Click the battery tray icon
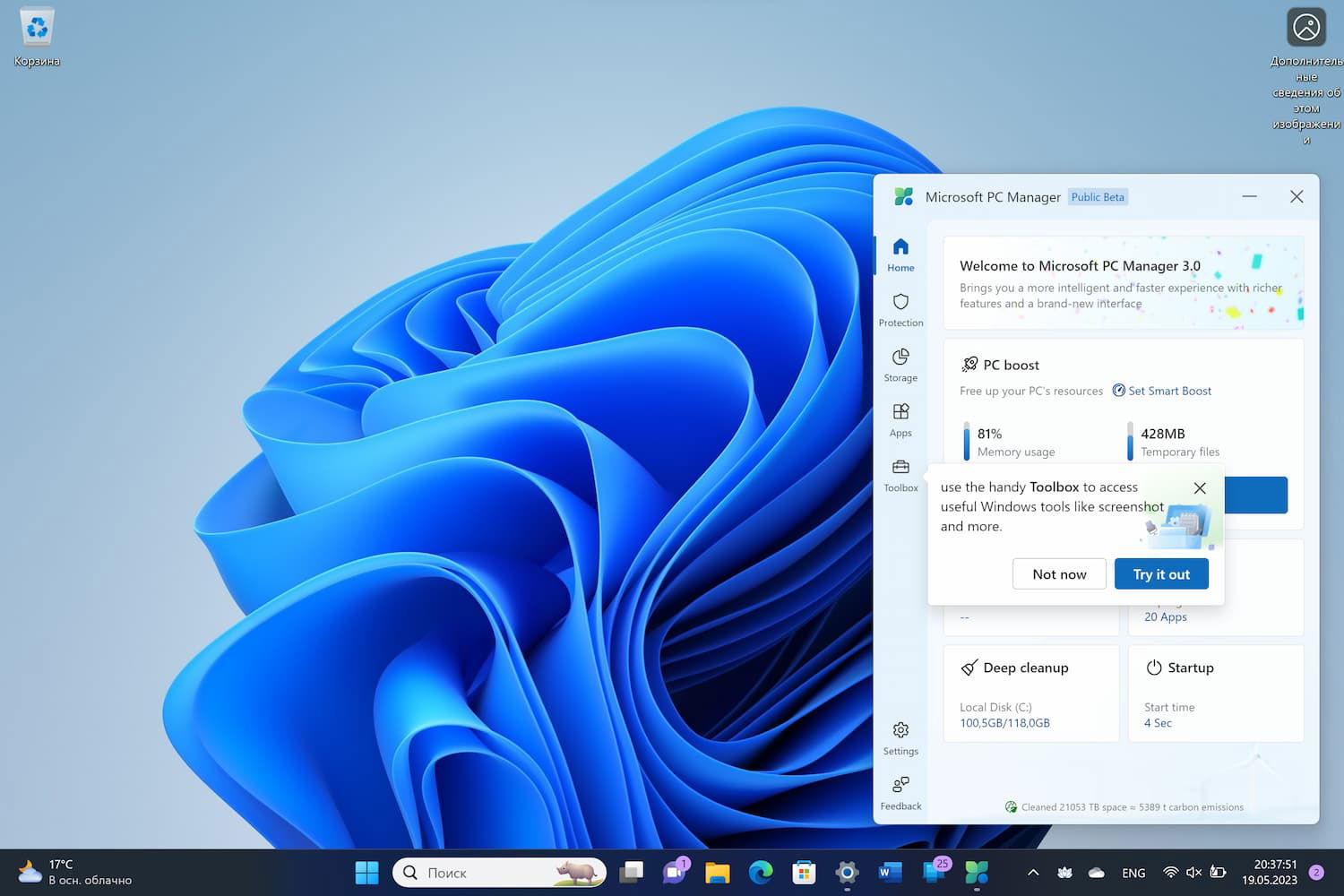Viewport: 1344px width, 896px height. click(x=1218, y=872)
